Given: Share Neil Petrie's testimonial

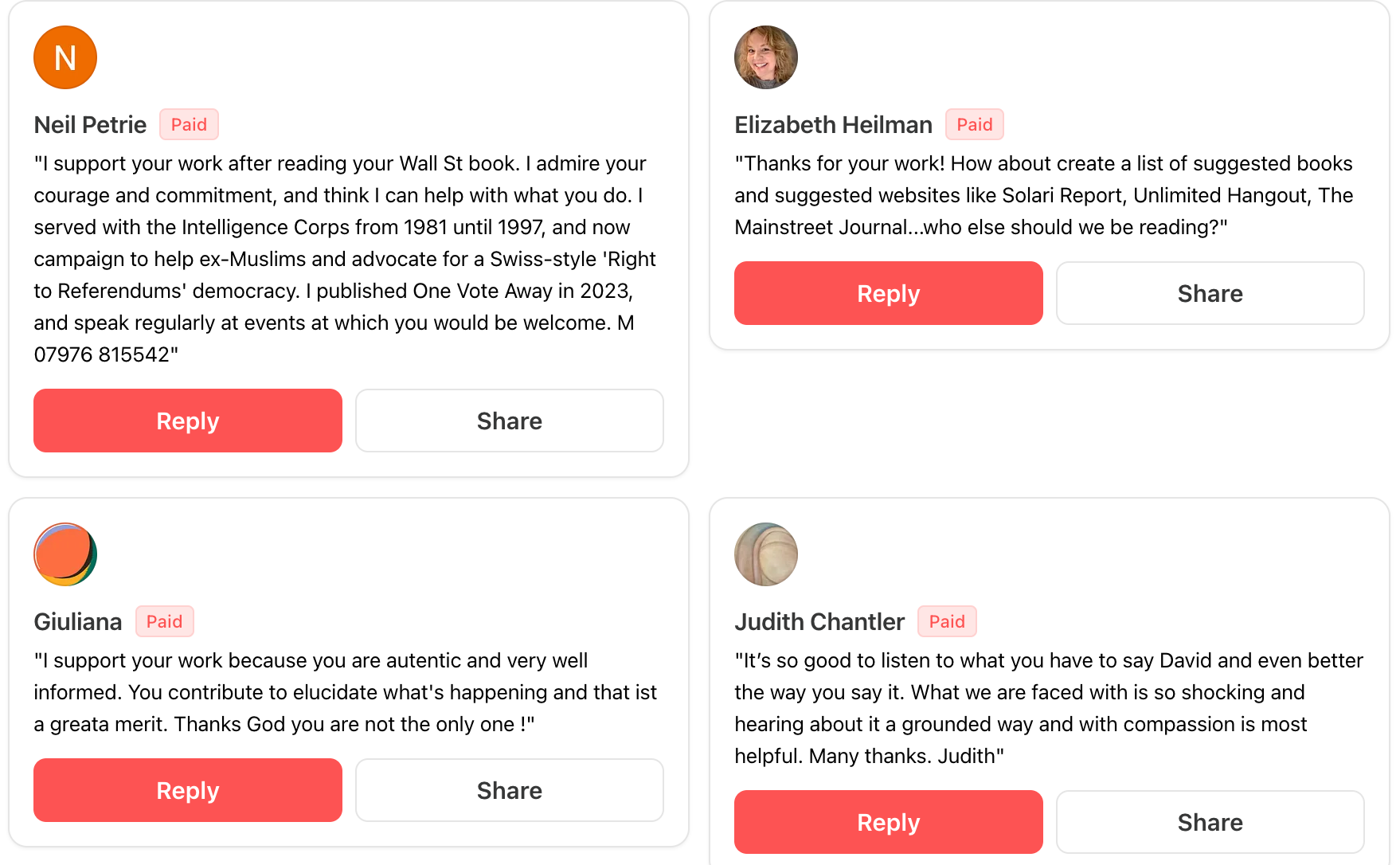Looking at the screenshot, I should point(509,421).
